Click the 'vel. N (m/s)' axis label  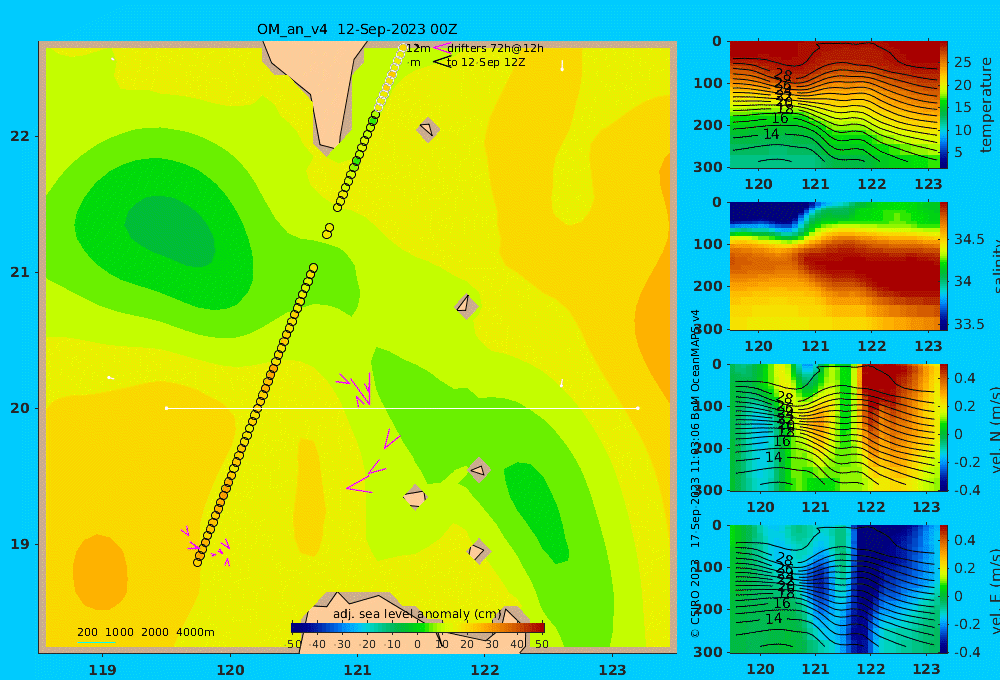(994, 429)
